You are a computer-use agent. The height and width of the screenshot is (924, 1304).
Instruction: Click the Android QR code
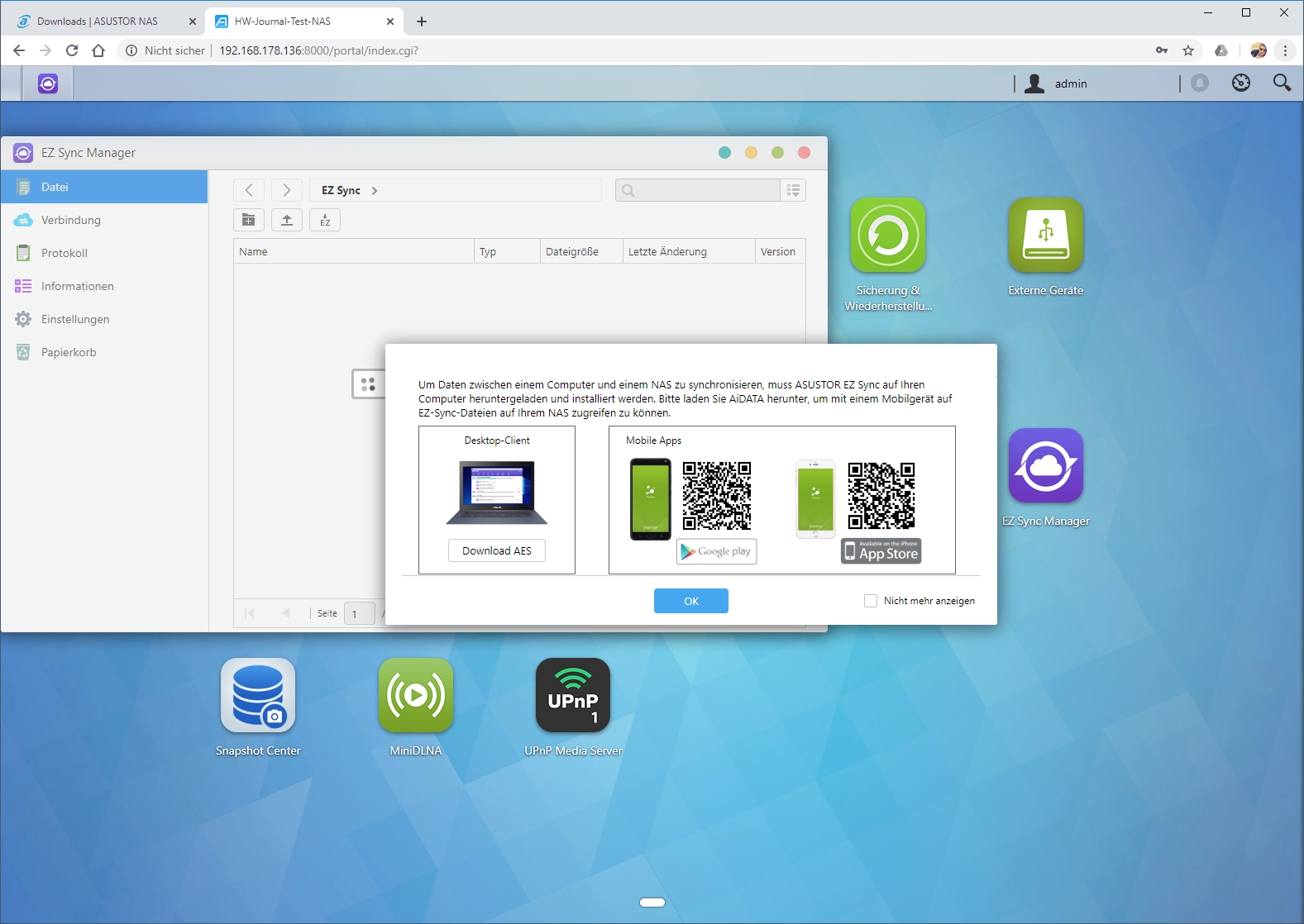[x=717, y=496]
